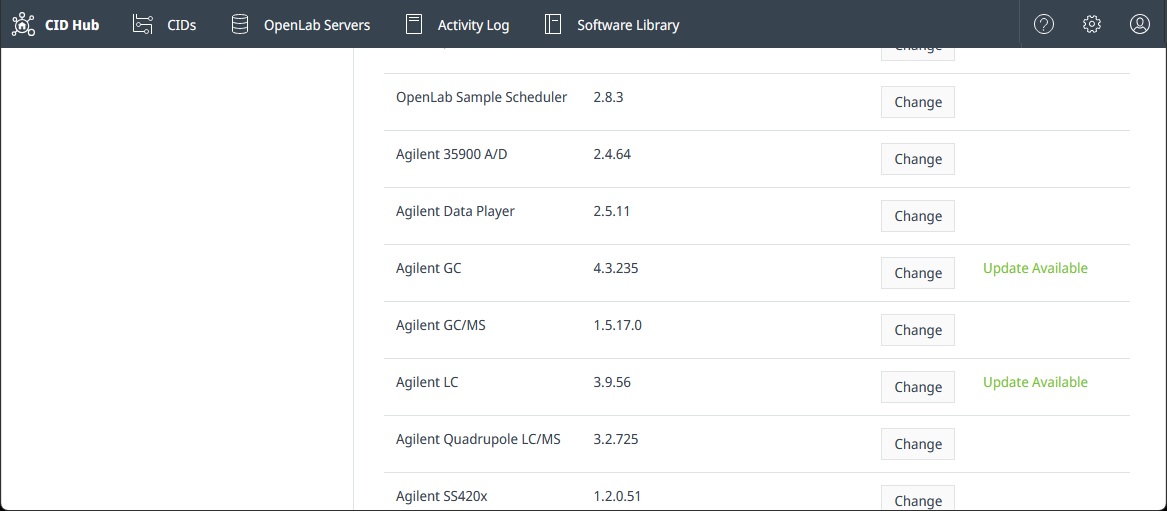Change Agilent LC version
This screenshot has height=511, width=1167.
coord(918,387)
